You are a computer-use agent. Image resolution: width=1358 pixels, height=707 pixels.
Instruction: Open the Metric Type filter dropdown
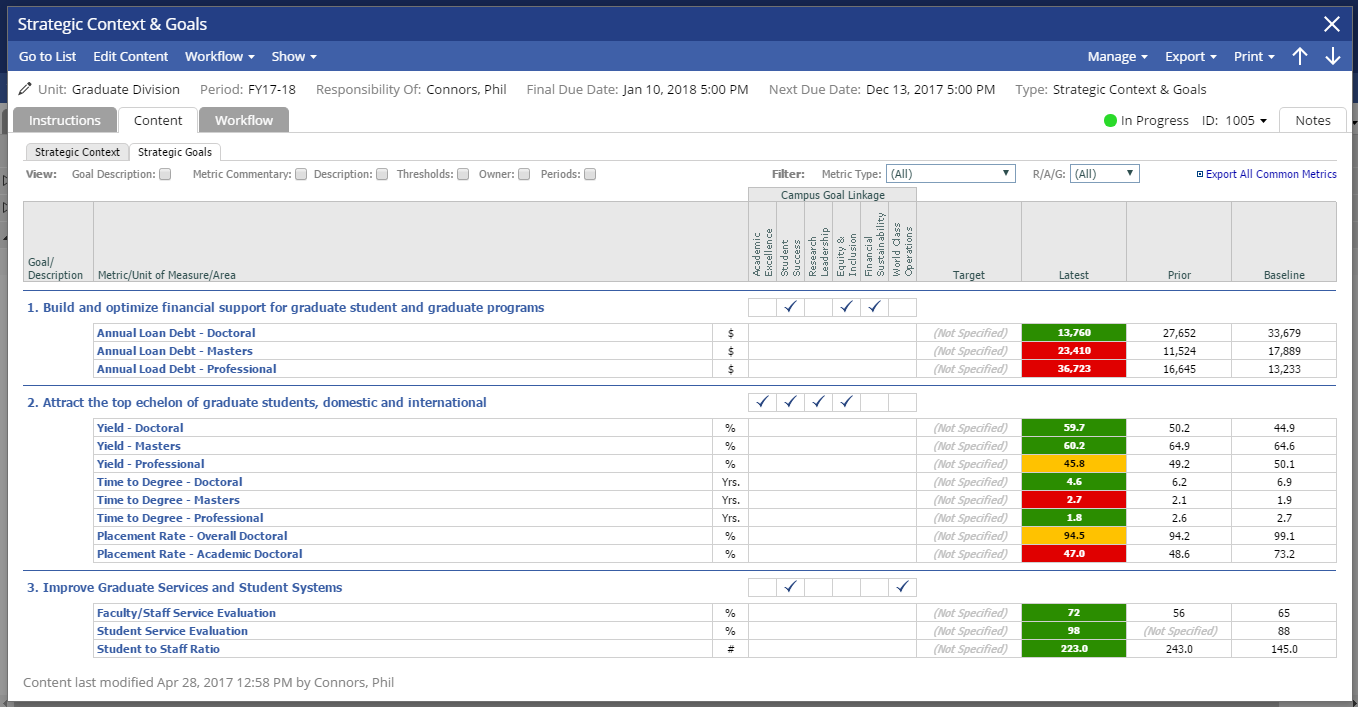pyautogui.click(x=950, y=174)
